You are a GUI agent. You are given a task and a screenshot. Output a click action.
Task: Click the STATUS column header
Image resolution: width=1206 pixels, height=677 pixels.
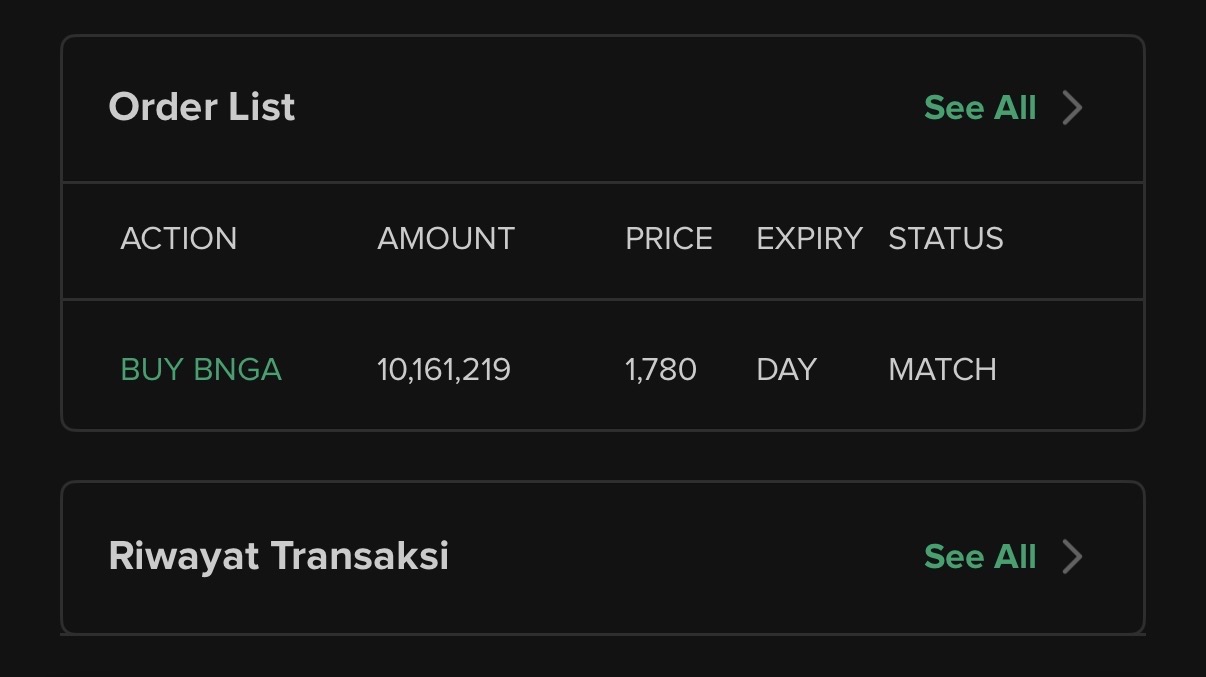pyautogui.click(x=946, y=239)
